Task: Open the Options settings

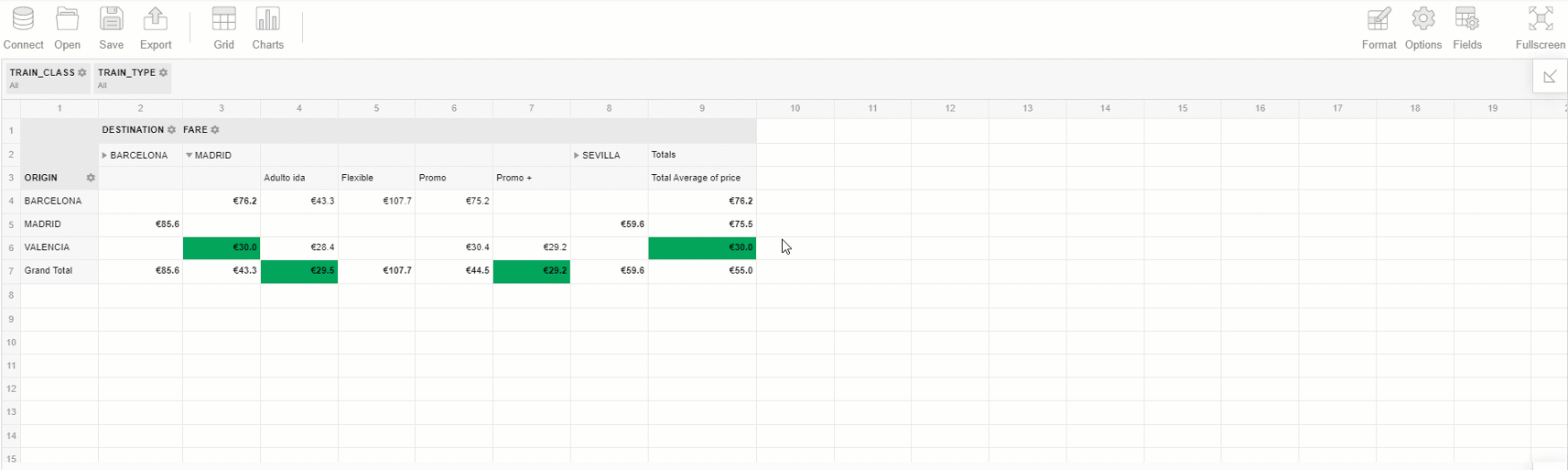Action: tap(1423, 27)
